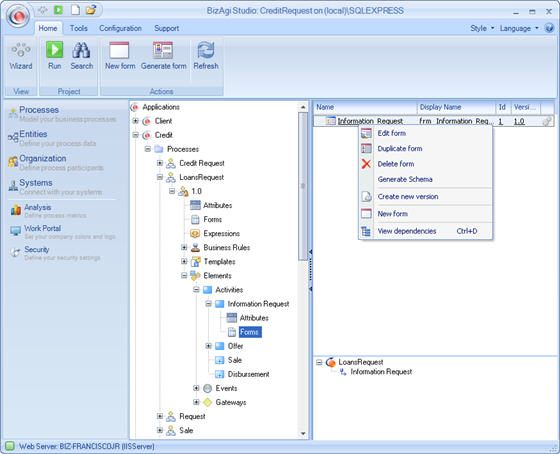Image resolution: width=560 pixels, height=454 pixels.
Task: Collapse the LoansRequest process node
Action: click(160, 177)
